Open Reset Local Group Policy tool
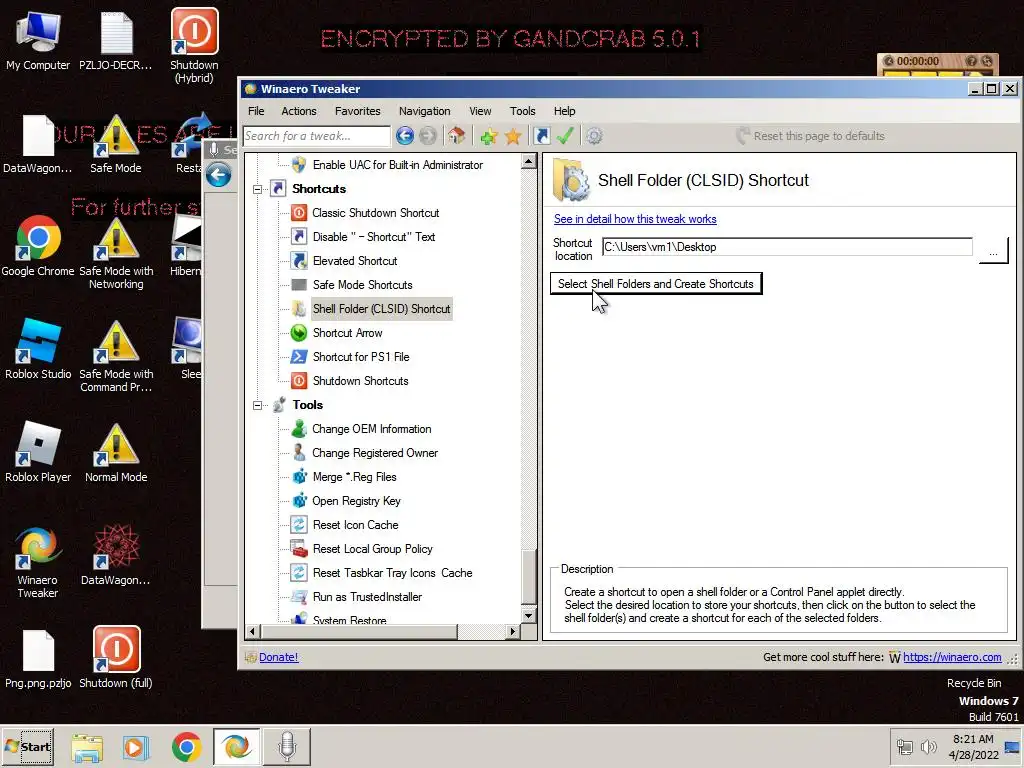Screen dimensions: 1024x768 [x=372, y=549]
